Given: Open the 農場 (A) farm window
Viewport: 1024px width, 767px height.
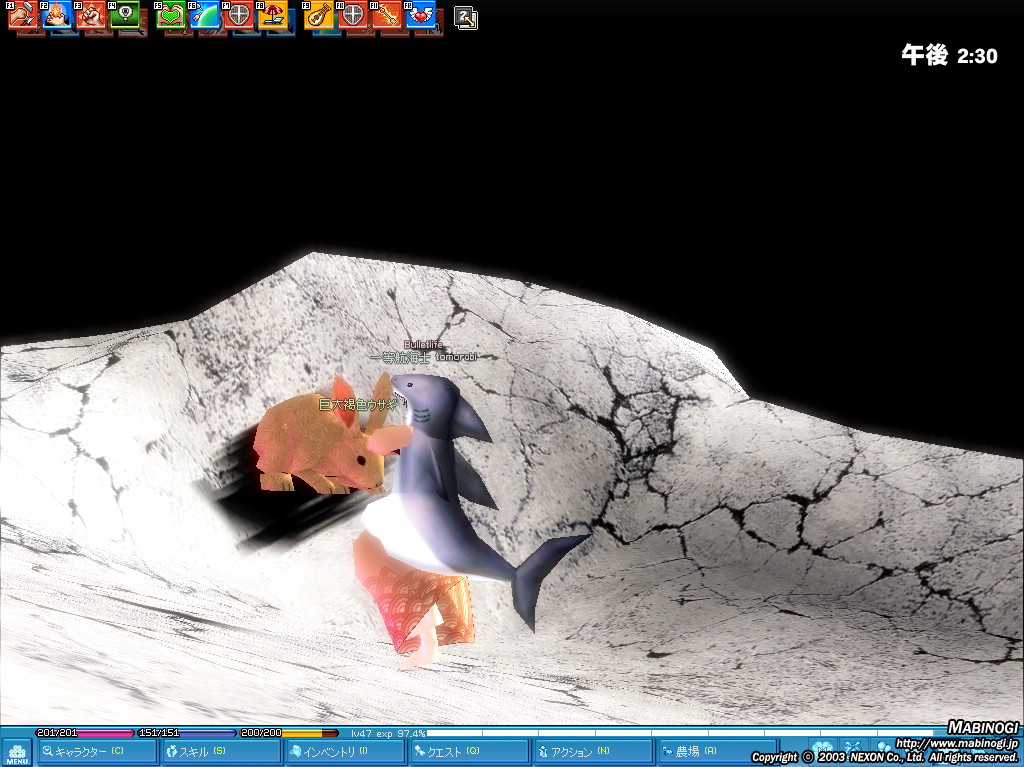Looking at the screenshot, I should (716, 752).
